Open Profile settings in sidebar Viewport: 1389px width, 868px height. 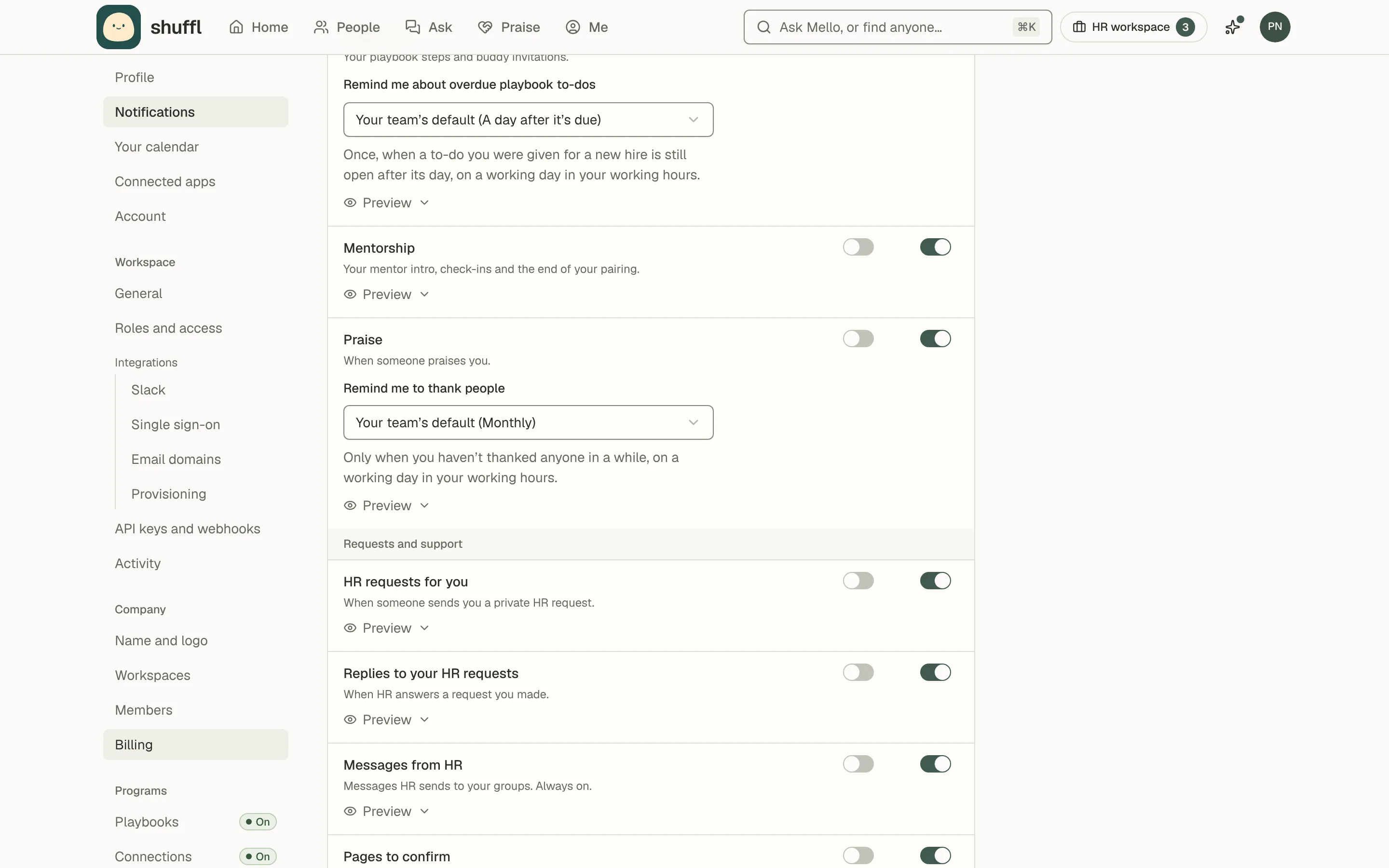point(195,78)
